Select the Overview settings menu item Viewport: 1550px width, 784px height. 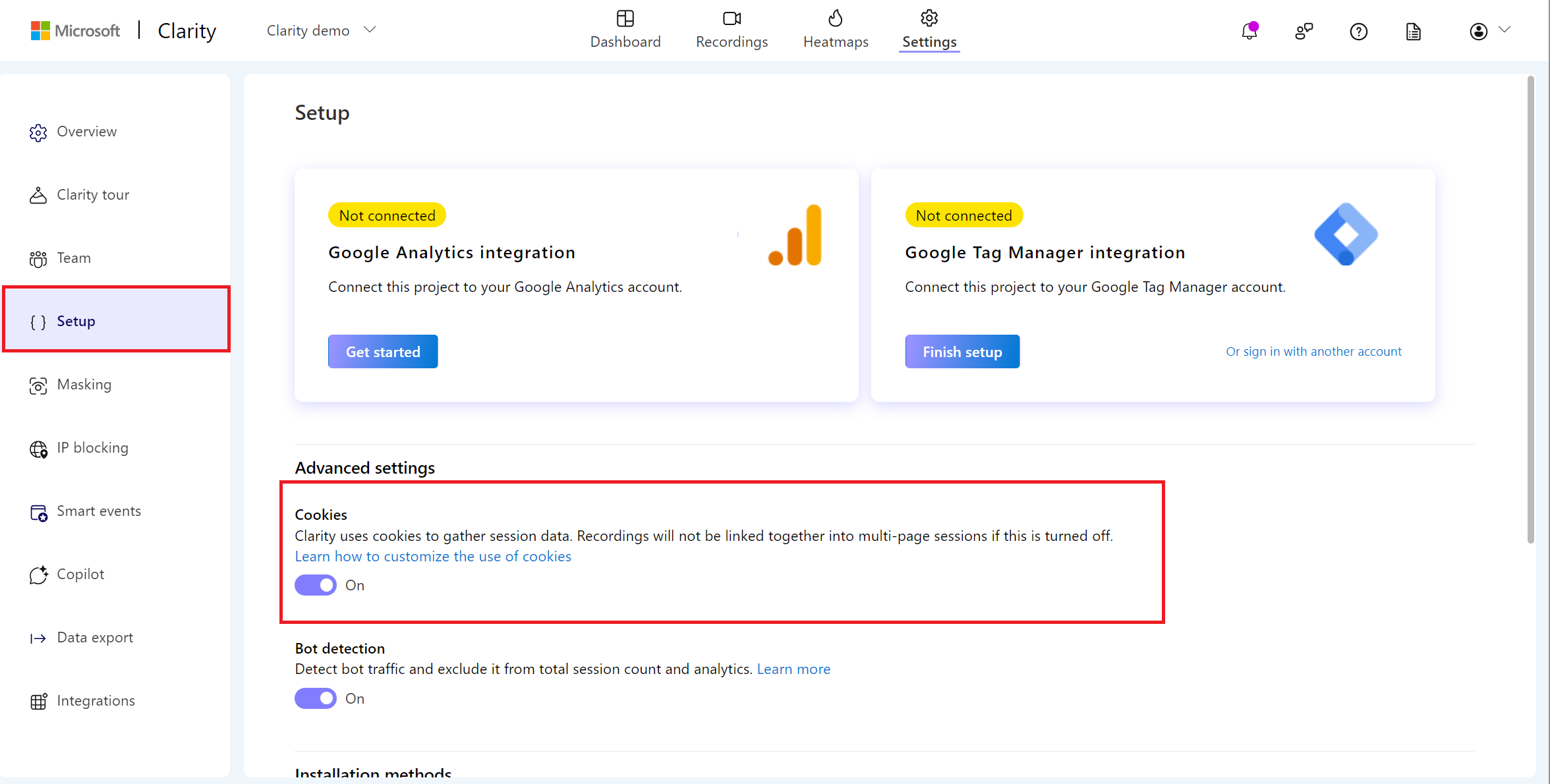coord(86,131)
